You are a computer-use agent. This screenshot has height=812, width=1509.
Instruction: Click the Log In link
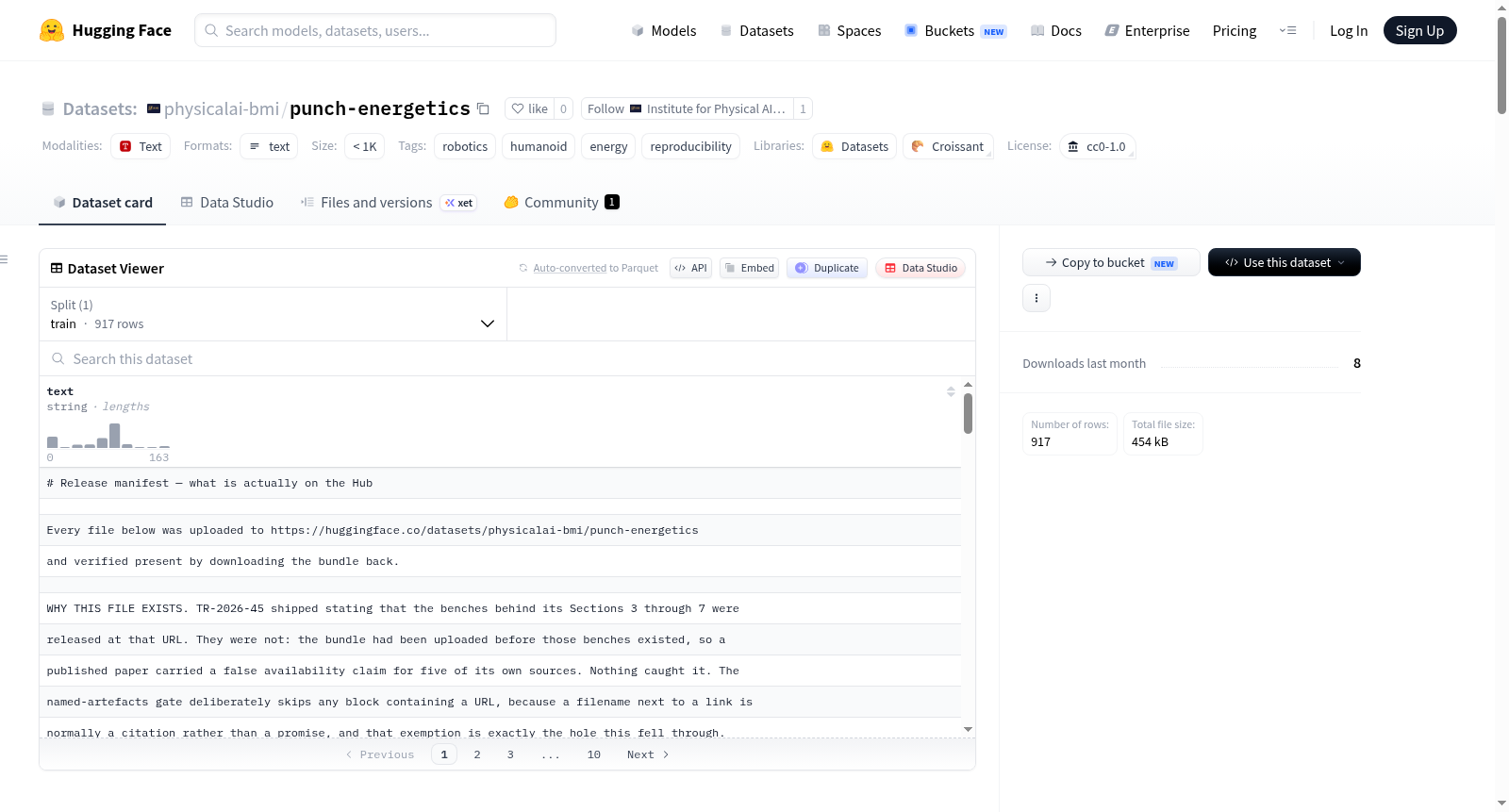(x=1349, y=30)
